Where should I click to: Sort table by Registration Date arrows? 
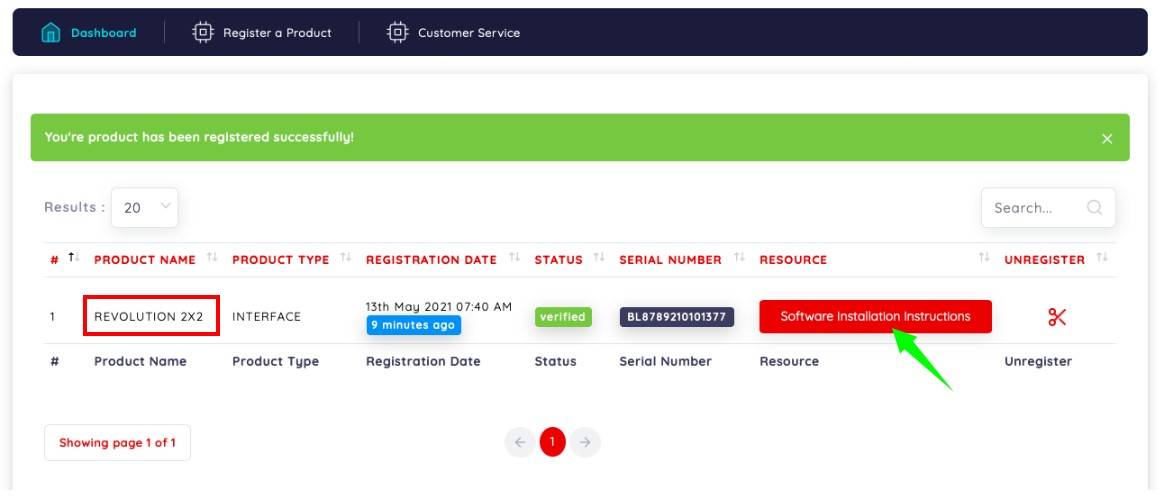coord(515,257)
